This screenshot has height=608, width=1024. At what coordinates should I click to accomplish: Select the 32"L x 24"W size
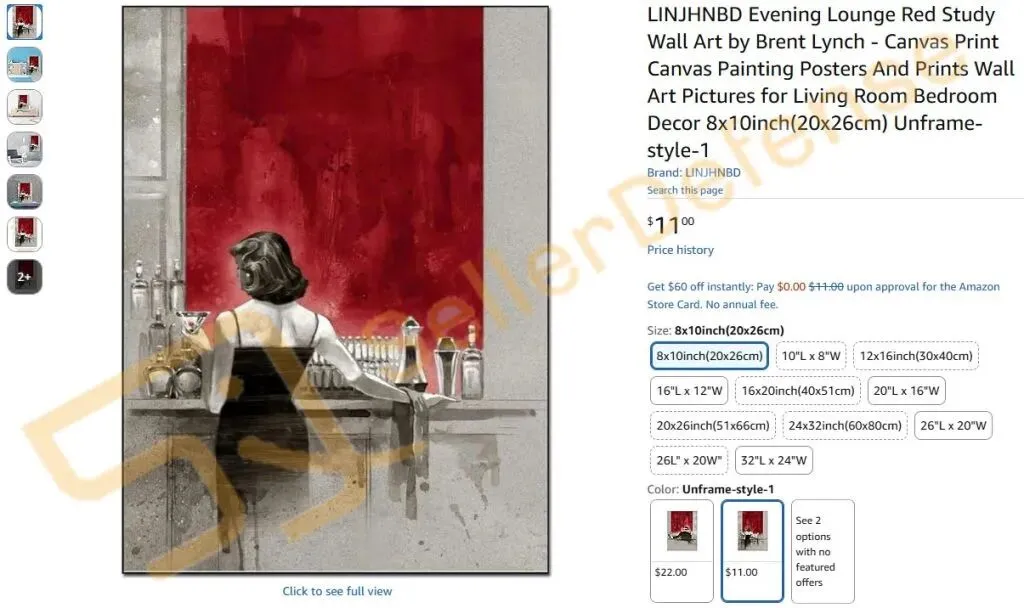pos(773,460)
